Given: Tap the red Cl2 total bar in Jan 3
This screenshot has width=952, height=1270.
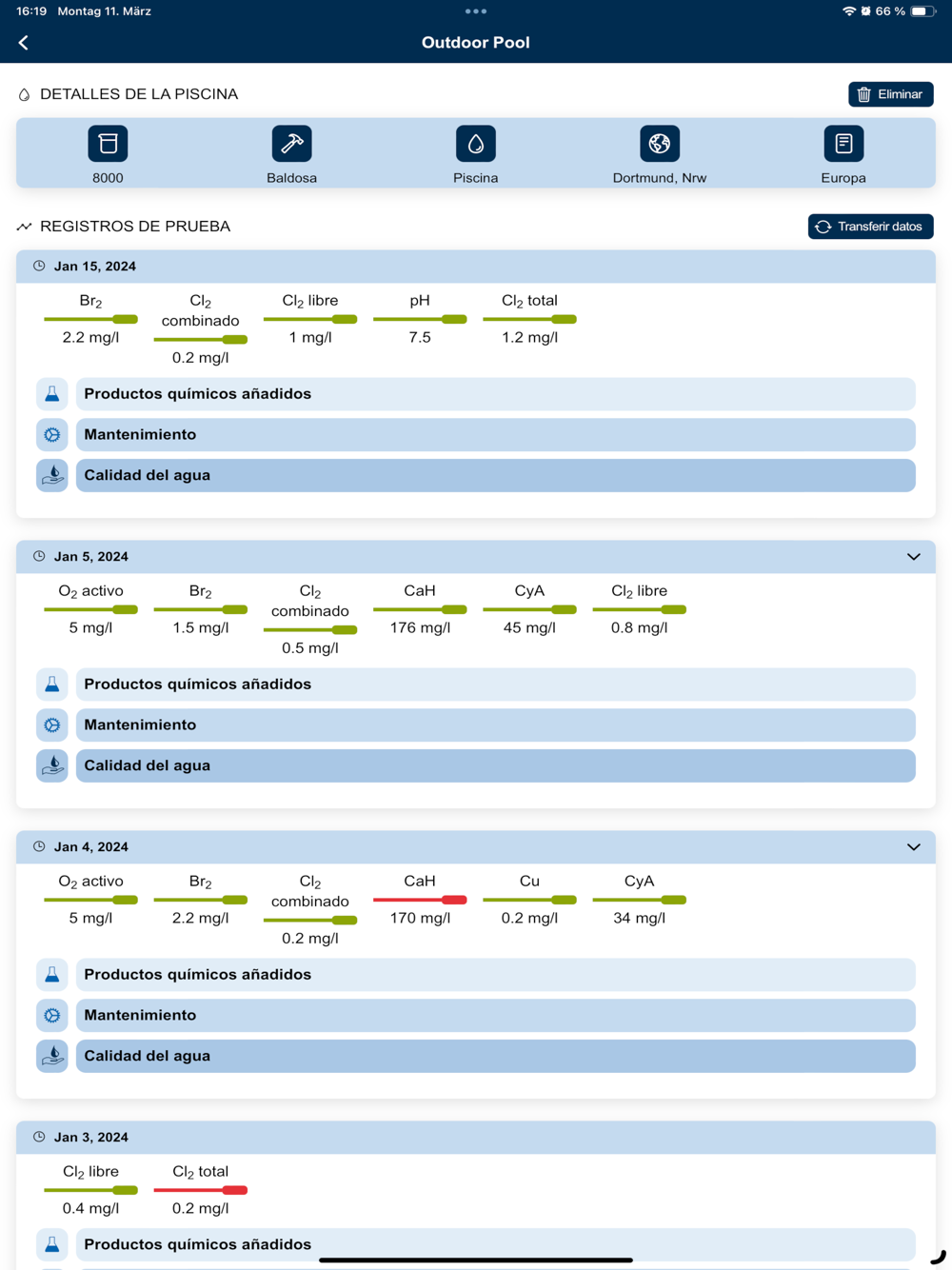Looking at the screenshot, I should (200, 1190).
